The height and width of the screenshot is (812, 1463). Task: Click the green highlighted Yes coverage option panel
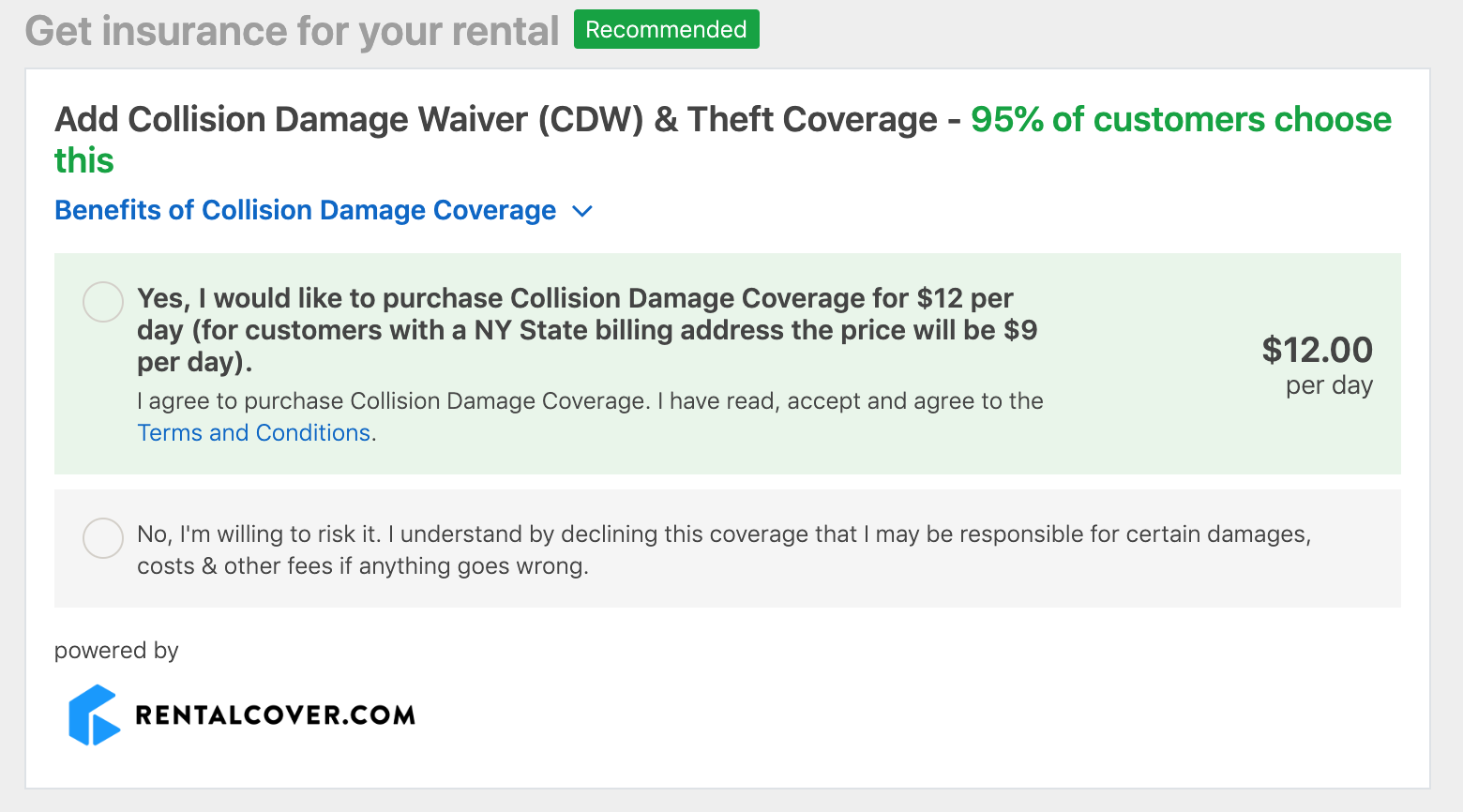(728, 364)
